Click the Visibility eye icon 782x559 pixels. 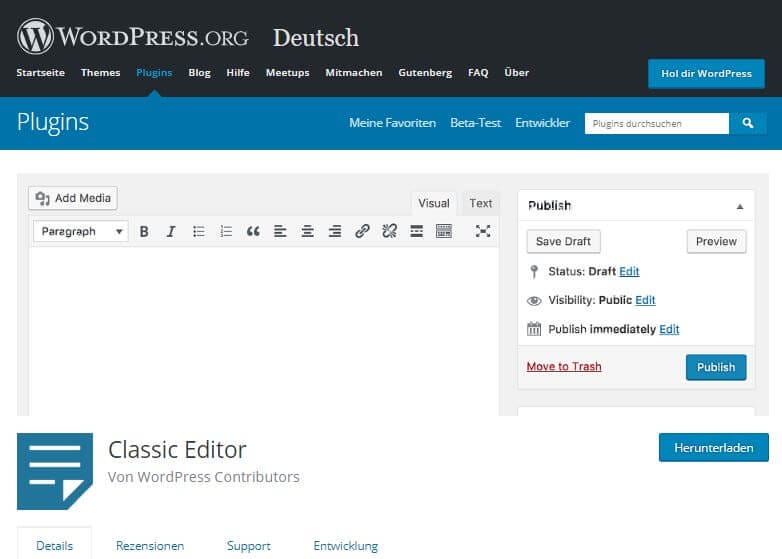pos(534,301)
